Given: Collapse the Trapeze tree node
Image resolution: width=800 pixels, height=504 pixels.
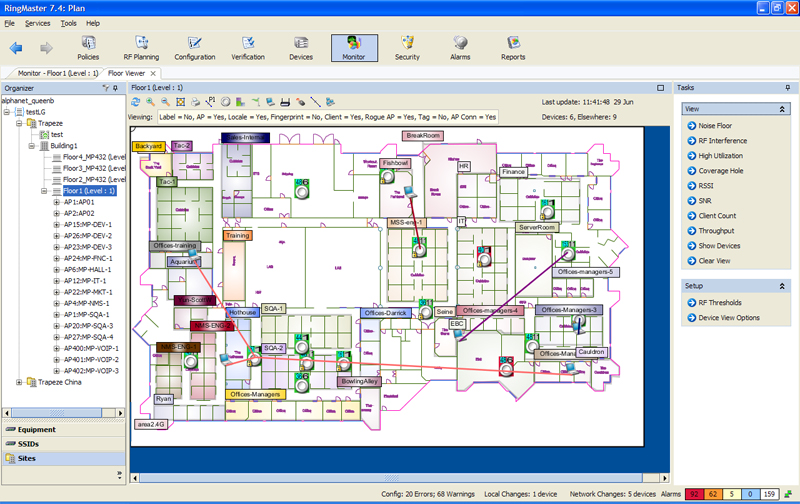Looking at the screenshot, I should tap(19, 123).
